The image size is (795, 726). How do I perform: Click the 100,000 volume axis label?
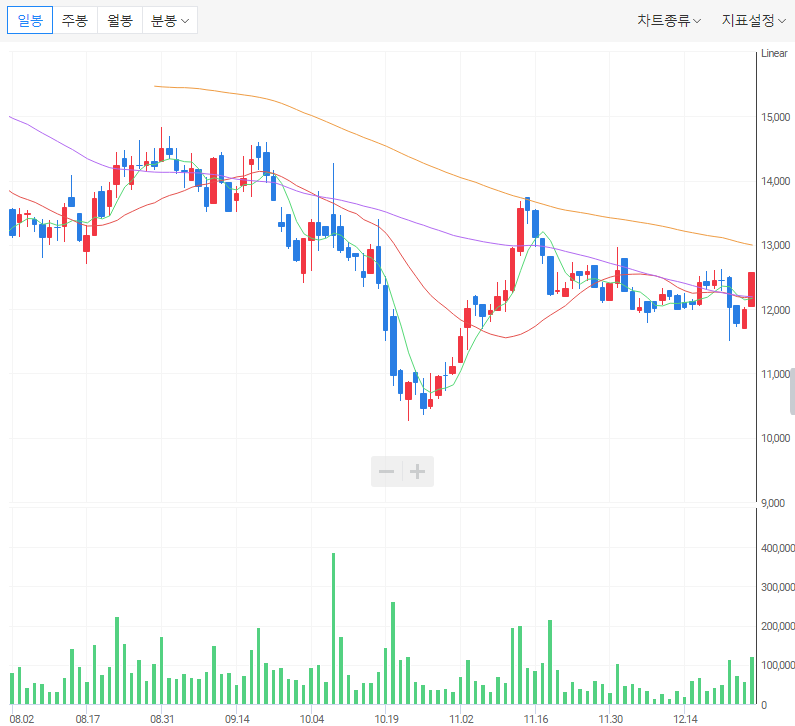click(x=778, y=665)
